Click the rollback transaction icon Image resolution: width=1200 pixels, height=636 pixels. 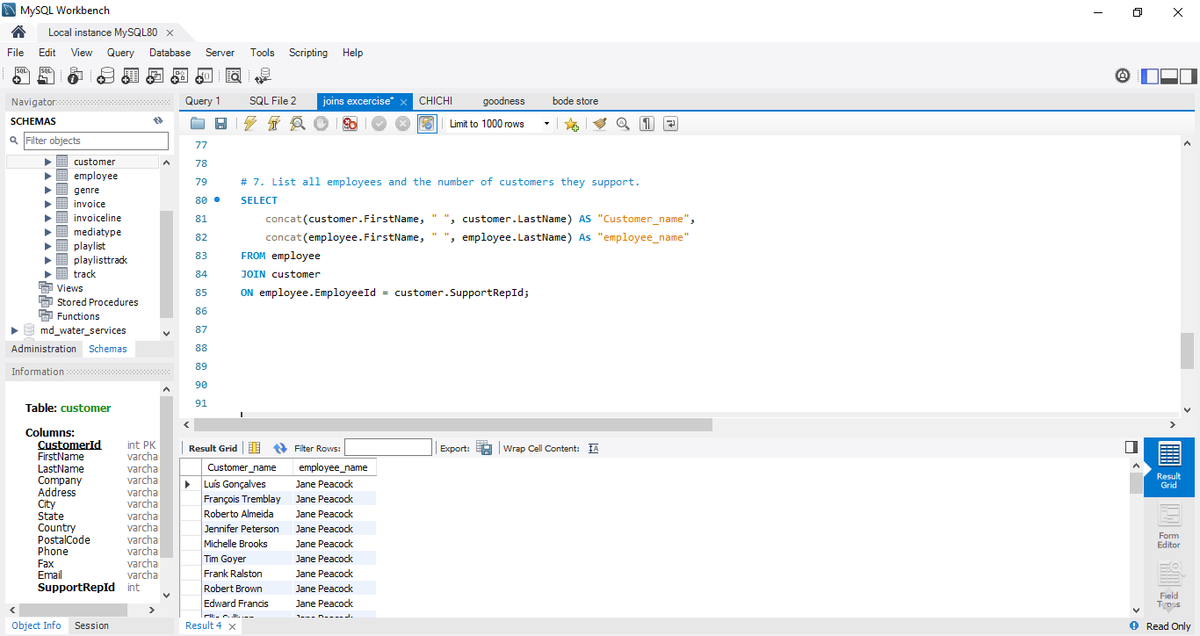[403, 124]
